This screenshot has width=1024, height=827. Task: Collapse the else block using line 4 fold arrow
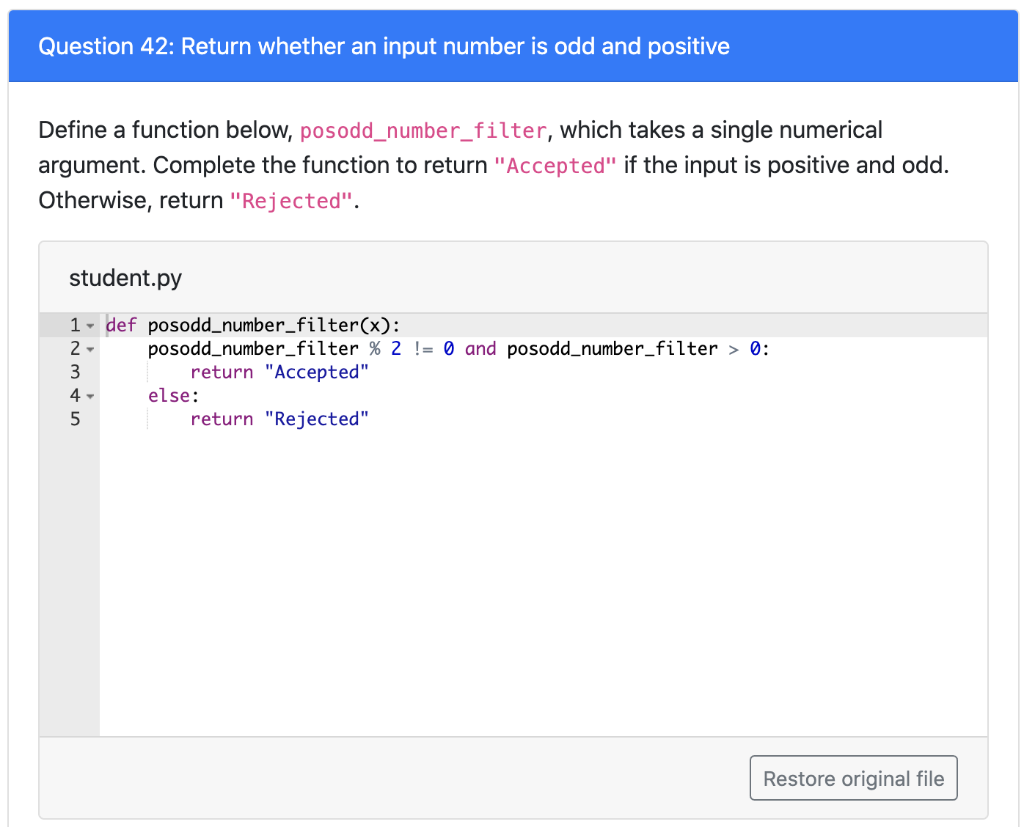tap(88, 395)
